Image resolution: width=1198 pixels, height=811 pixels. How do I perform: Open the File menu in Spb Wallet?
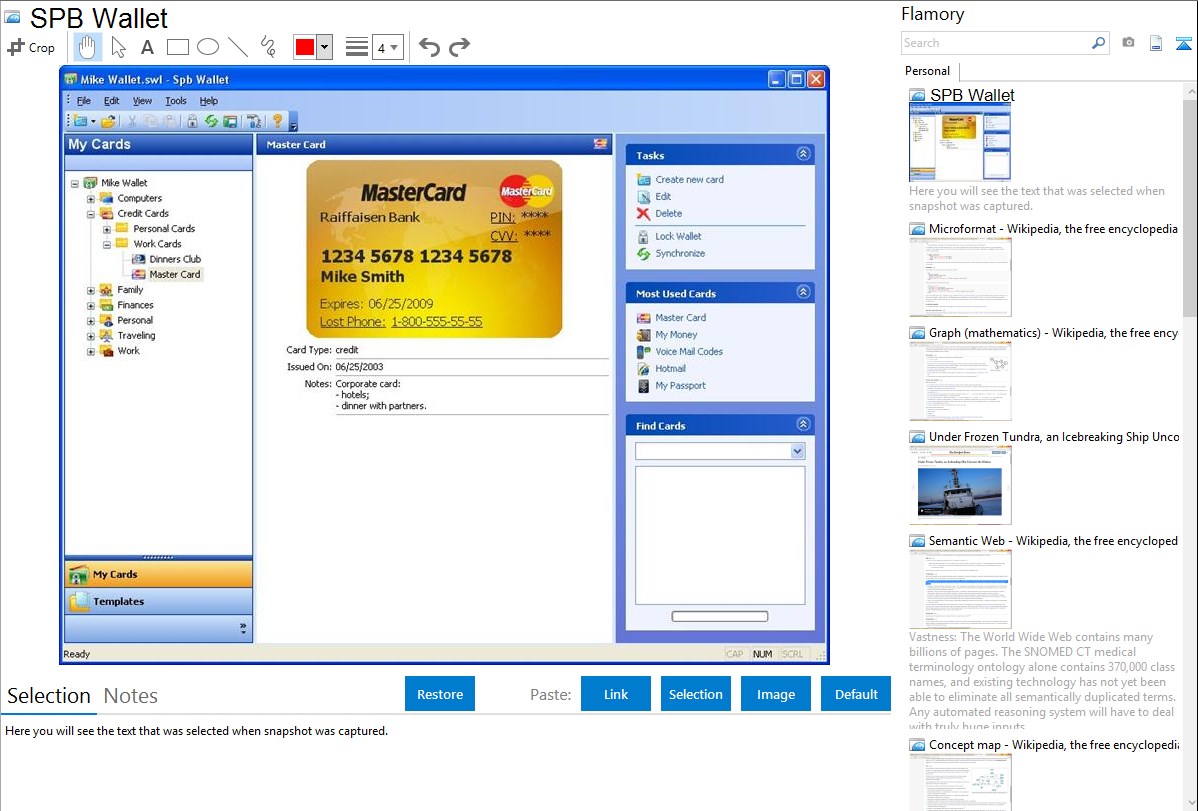tap(83, 100)
